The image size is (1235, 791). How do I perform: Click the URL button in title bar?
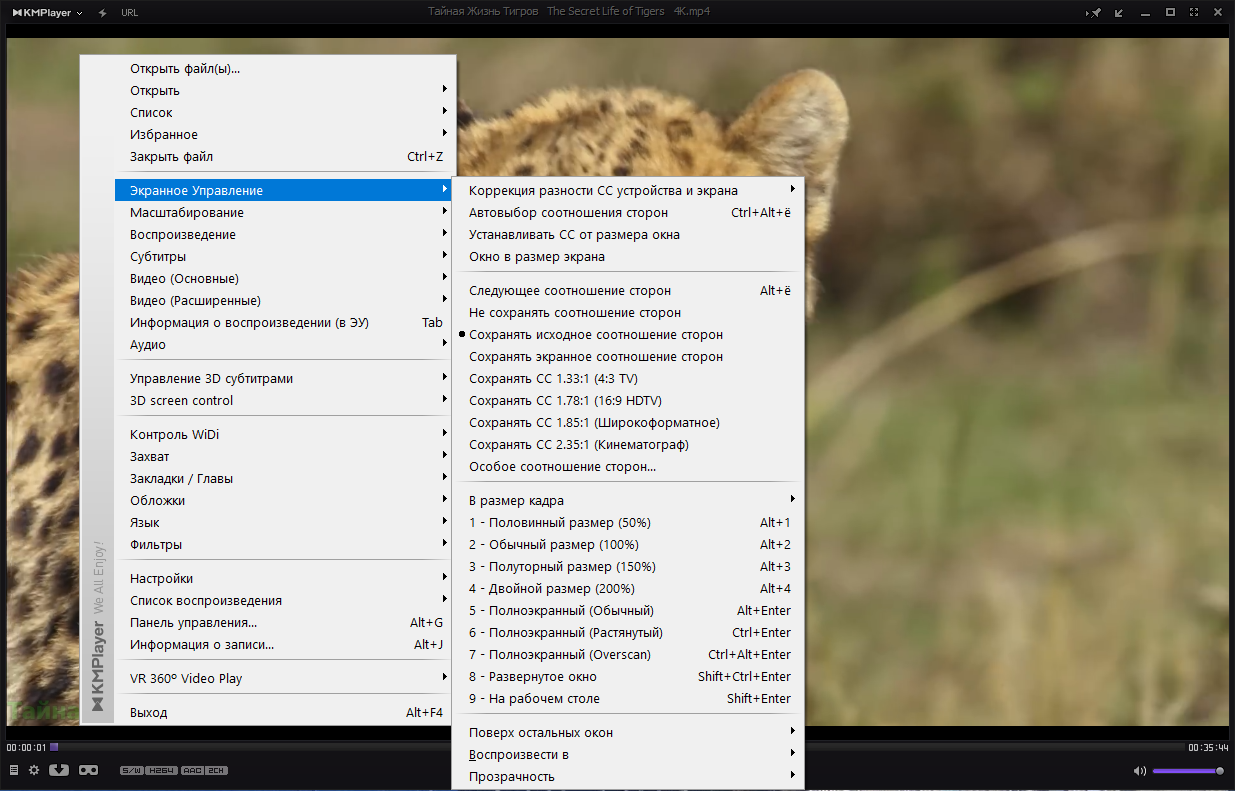tap(130, 13)
